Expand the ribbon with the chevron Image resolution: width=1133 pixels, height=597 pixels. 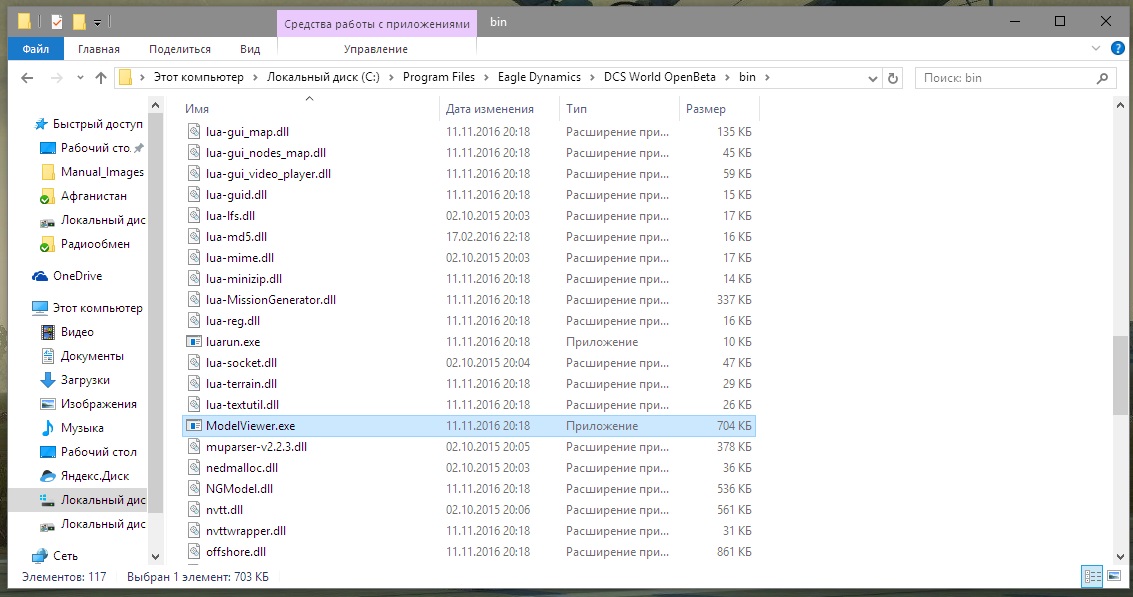(x=1095, y=48)
